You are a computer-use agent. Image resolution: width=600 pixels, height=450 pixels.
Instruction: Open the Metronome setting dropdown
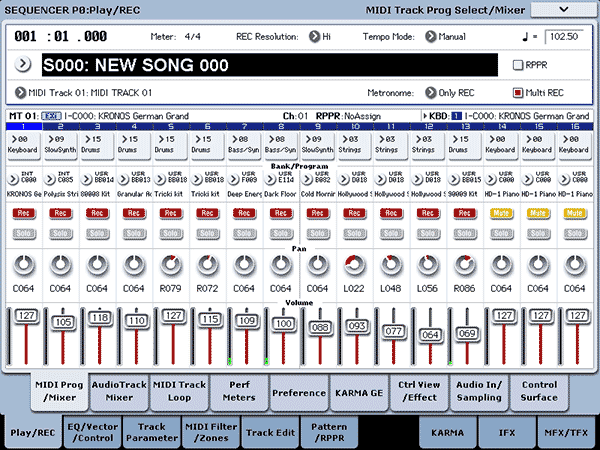click(431, 93)
